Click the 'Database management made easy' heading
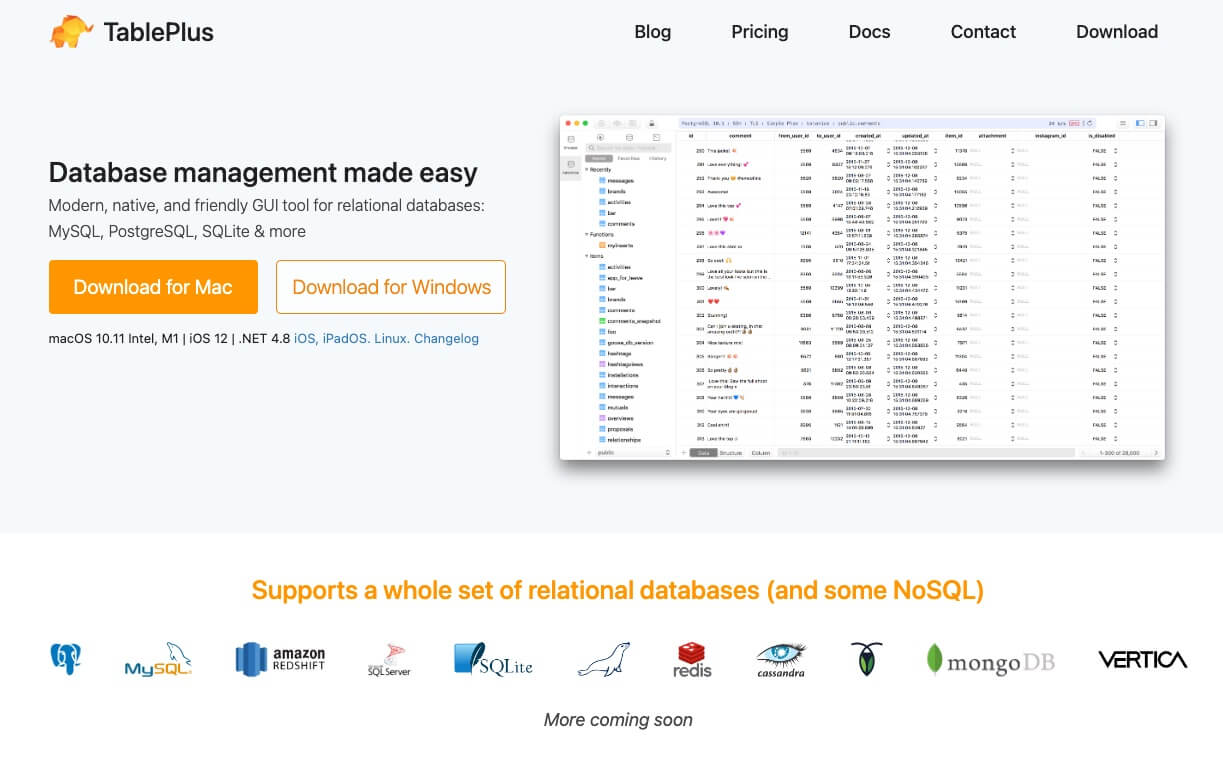The width and height of the screenshot is (1223, 775). (x=263, y=172)
